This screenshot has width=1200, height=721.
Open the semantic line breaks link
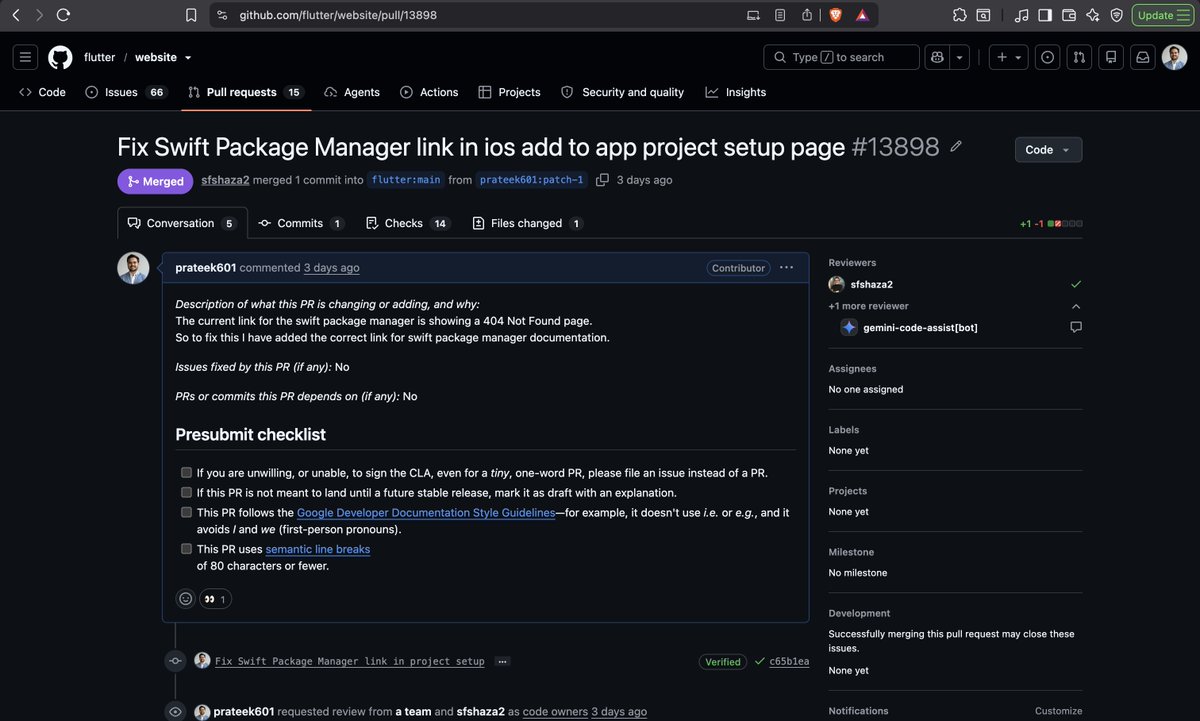pyautogui.click(x=318, y=549)
